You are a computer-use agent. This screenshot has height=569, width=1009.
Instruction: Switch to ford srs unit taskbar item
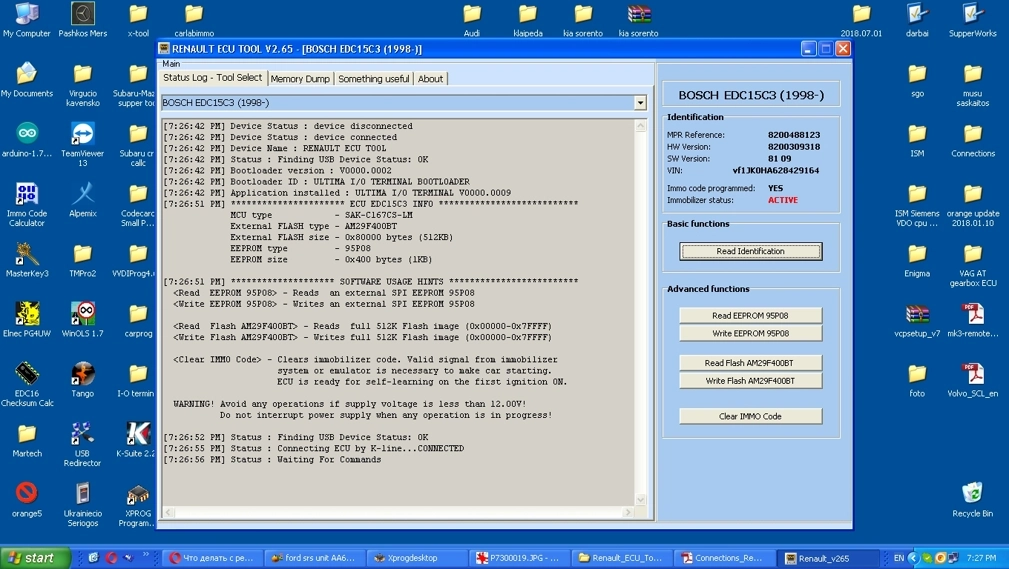[314, 558]
